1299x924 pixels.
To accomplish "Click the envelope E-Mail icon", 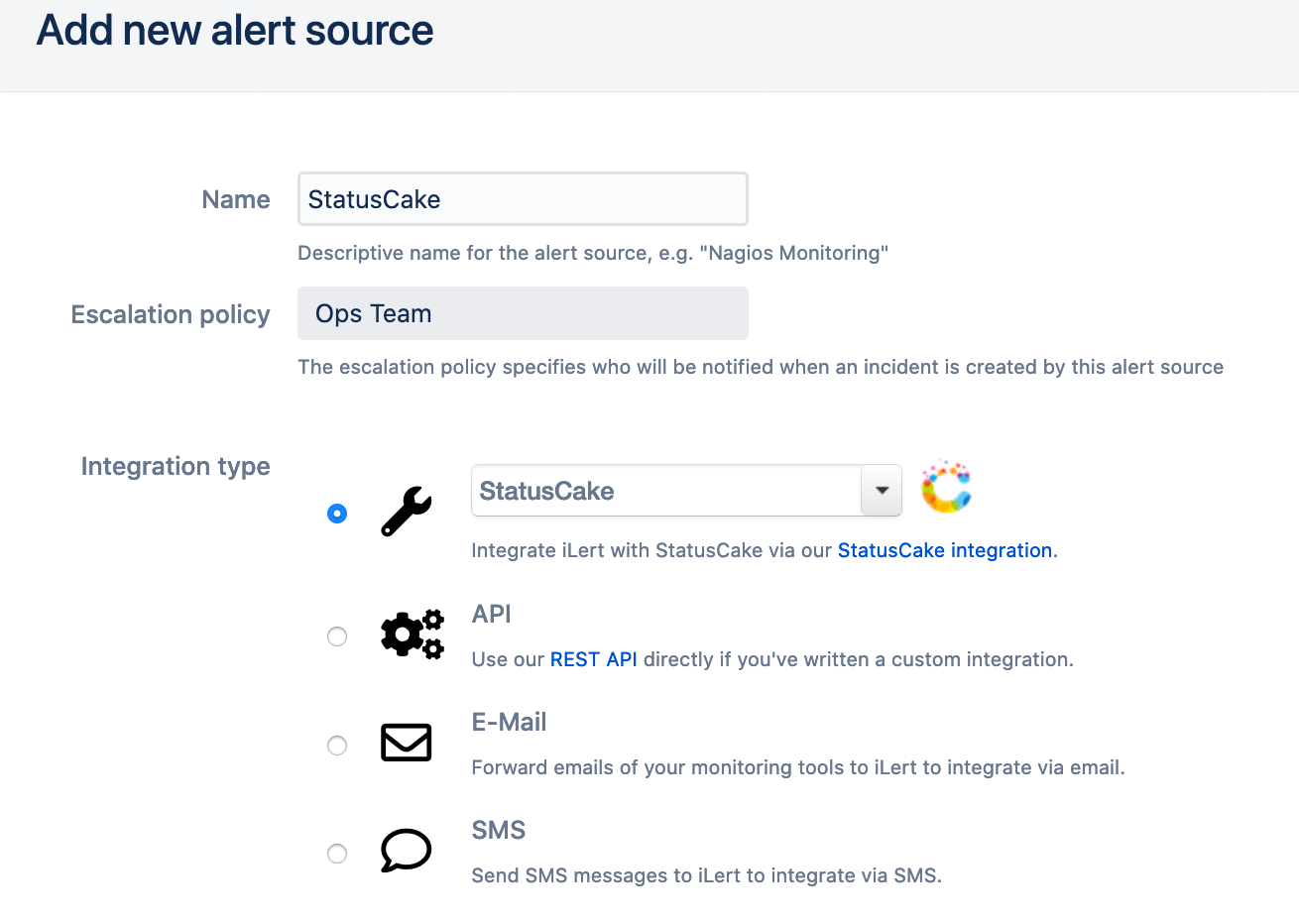I will [x=407, y=743].
